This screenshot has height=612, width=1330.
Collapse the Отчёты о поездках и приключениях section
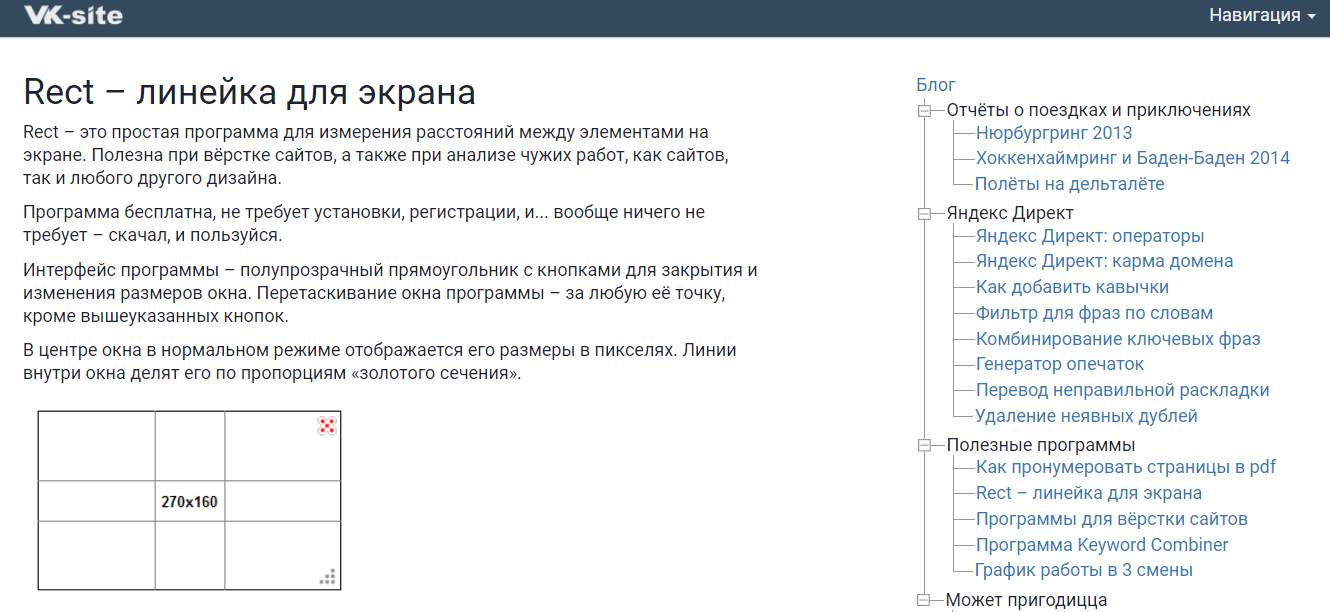(x=924, y=110)
